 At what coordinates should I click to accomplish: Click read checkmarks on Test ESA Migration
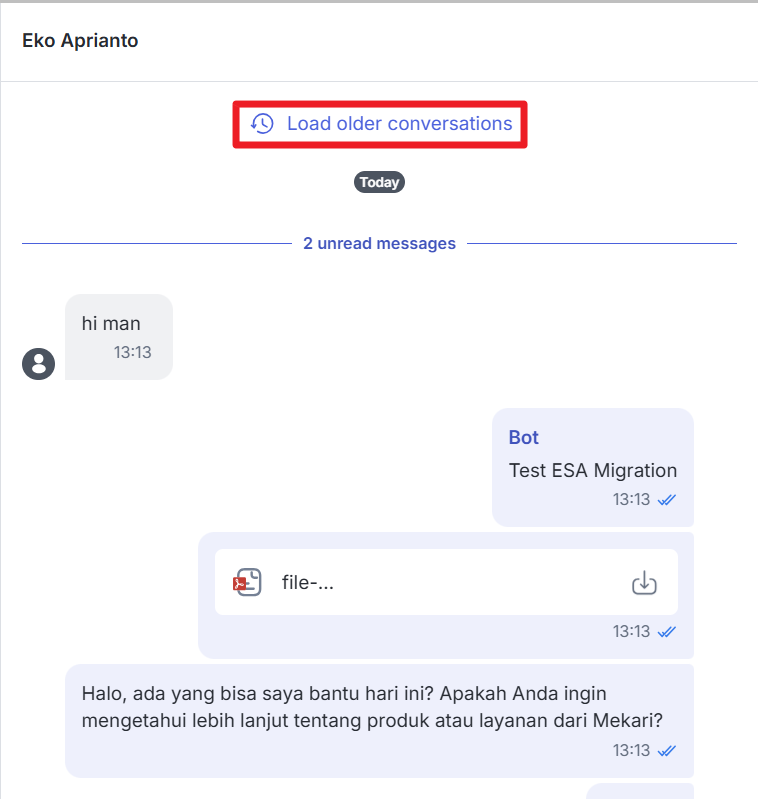coord(667,499)
